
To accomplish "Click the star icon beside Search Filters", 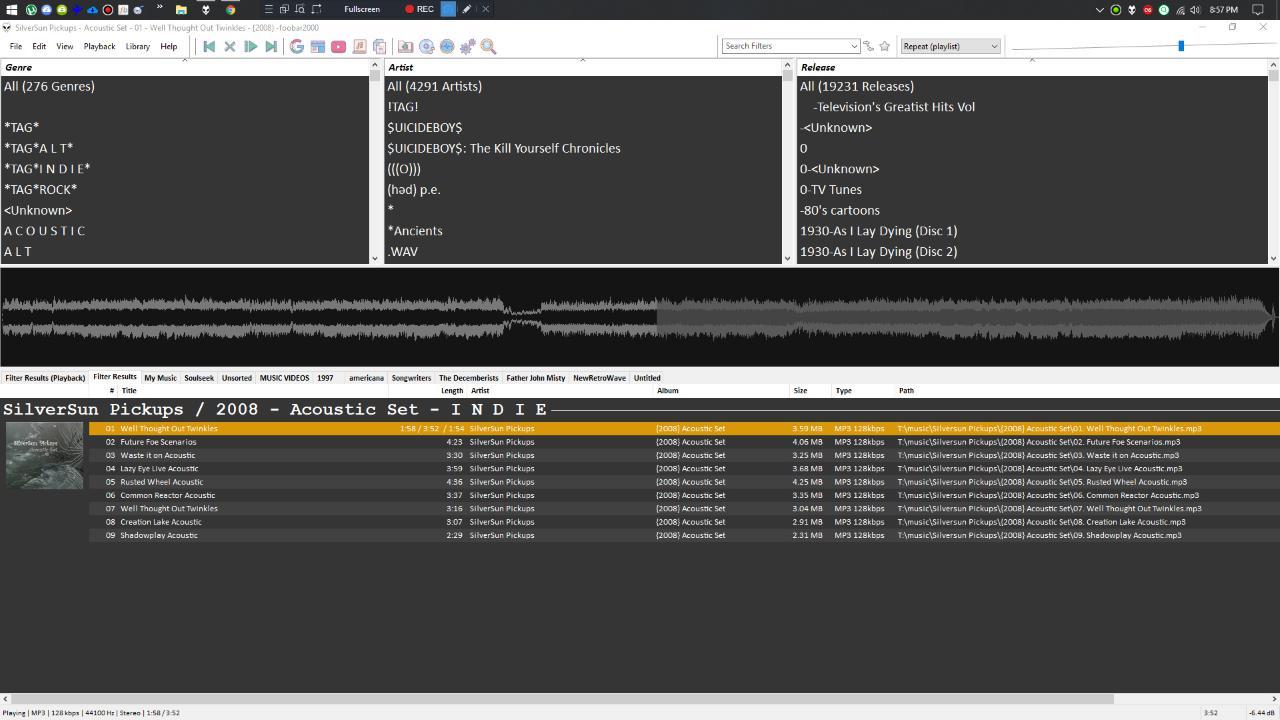I will 884,46.
